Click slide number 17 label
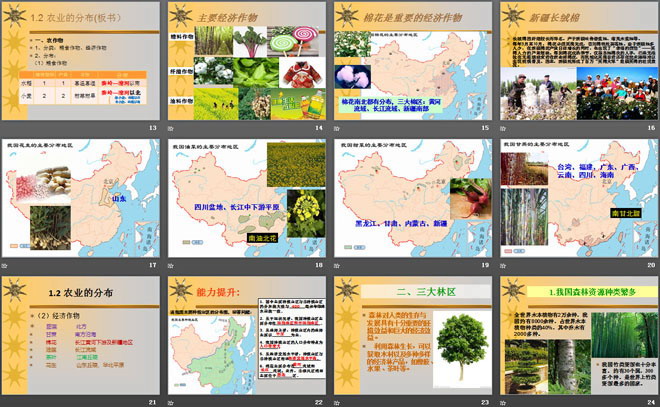Screen dimensions: 660x407 [x=153, y=265]
